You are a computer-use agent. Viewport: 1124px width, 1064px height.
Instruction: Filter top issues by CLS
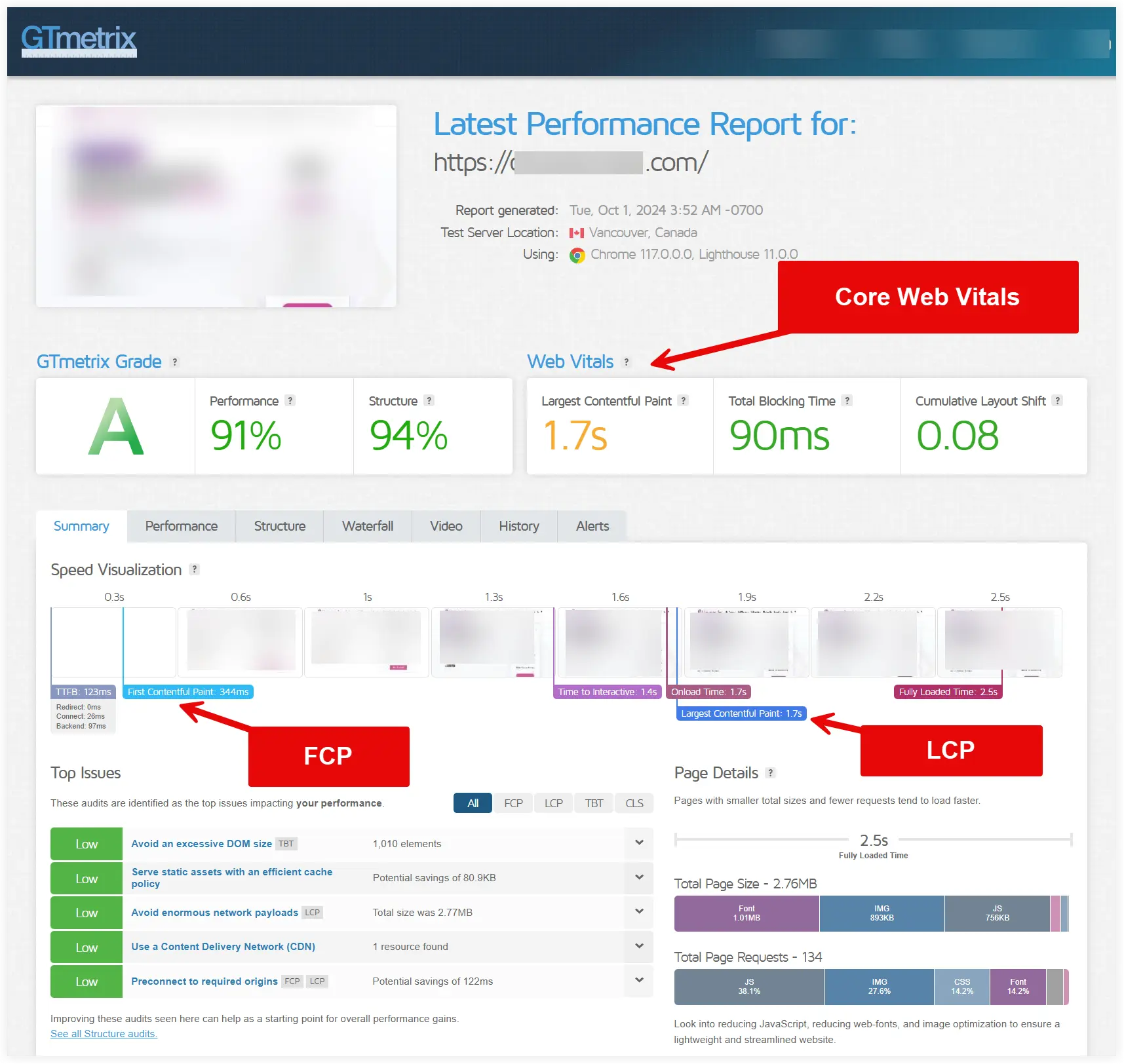[634, 803]
